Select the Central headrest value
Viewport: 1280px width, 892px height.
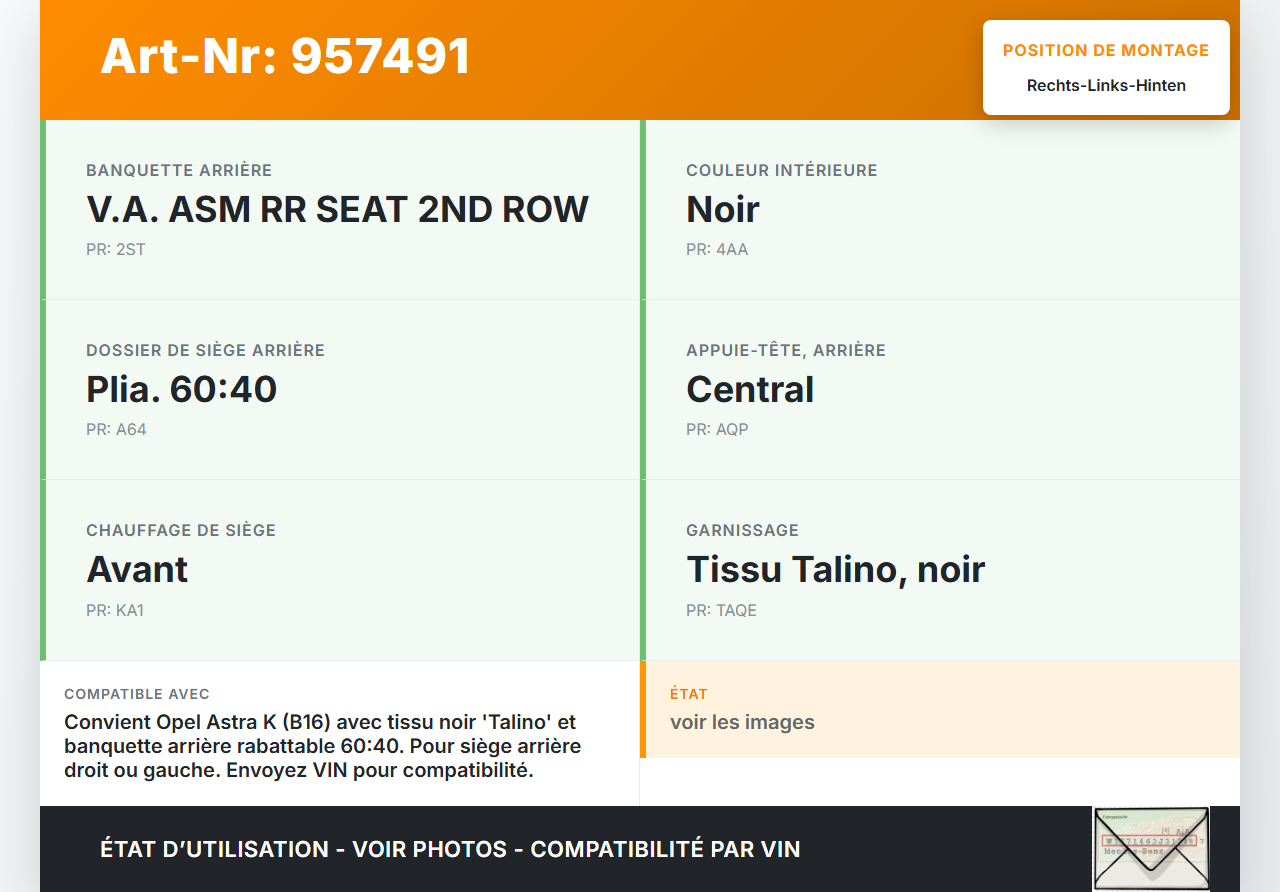pyautogui.click(x=750, y=389)
